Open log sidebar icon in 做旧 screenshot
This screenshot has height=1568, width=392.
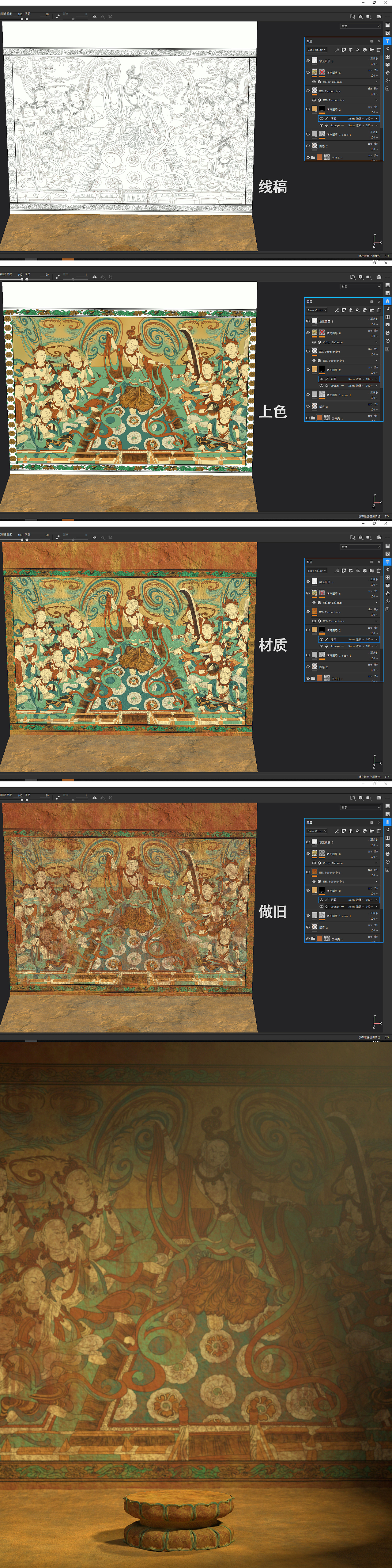387,870
